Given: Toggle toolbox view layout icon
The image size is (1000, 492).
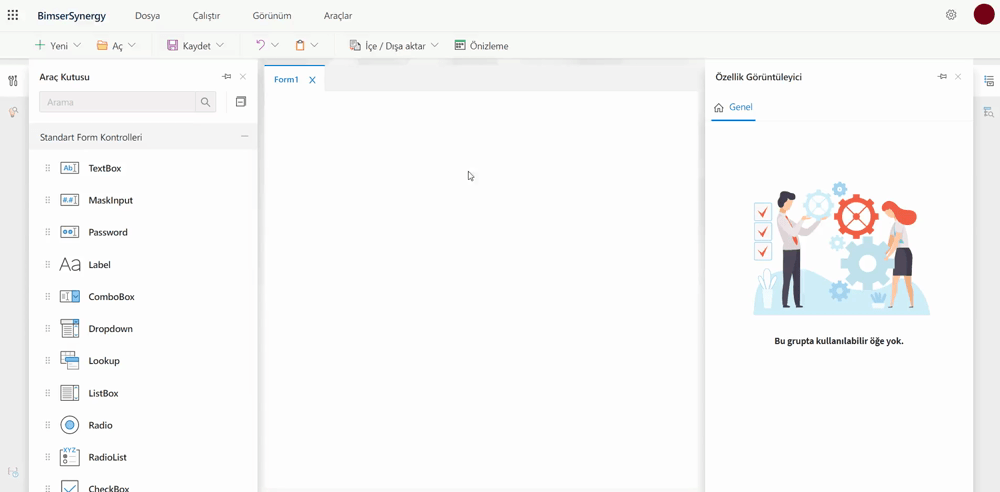Looking at the screenshot, I should 241,102.
